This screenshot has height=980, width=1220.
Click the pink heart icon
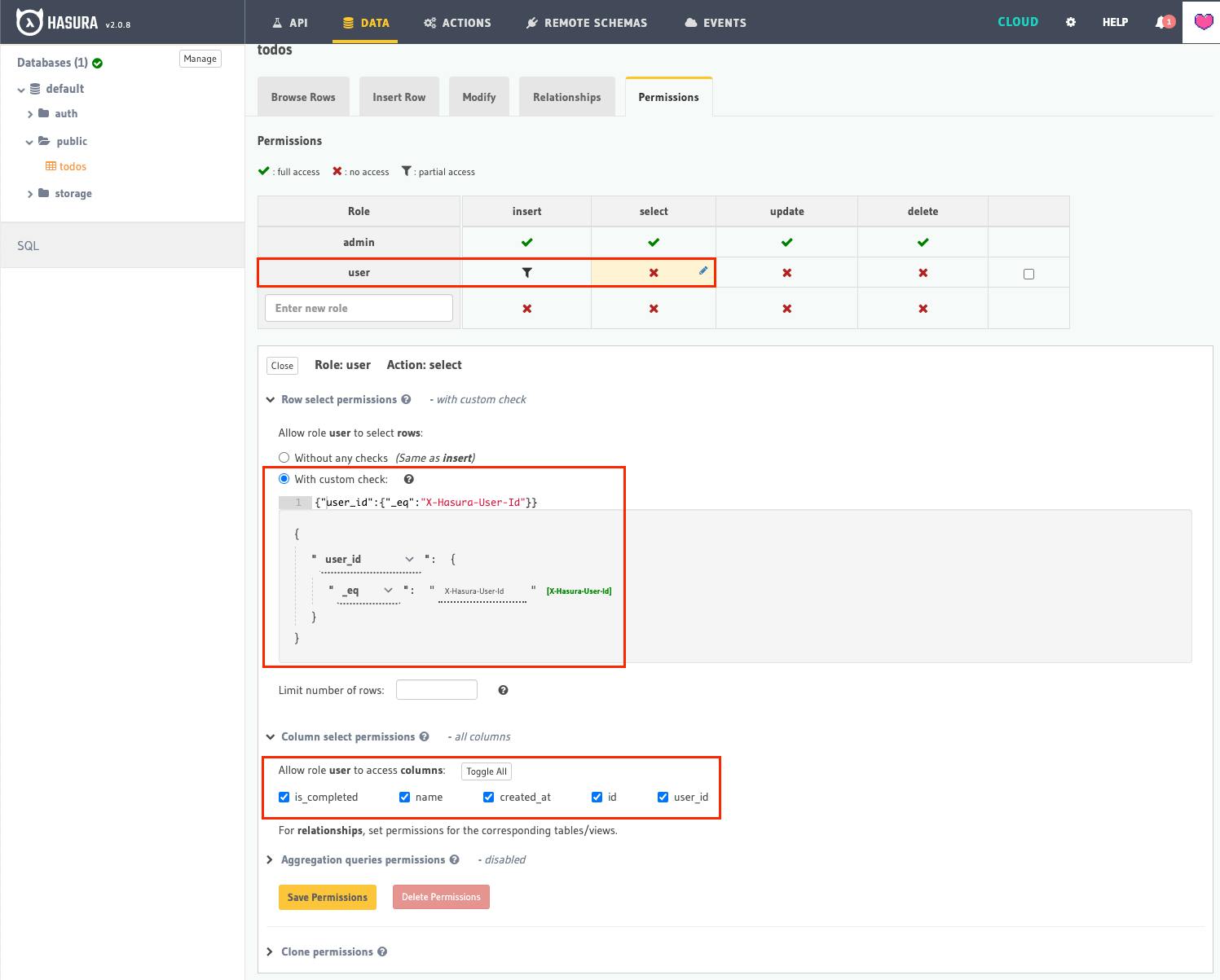1204,22
